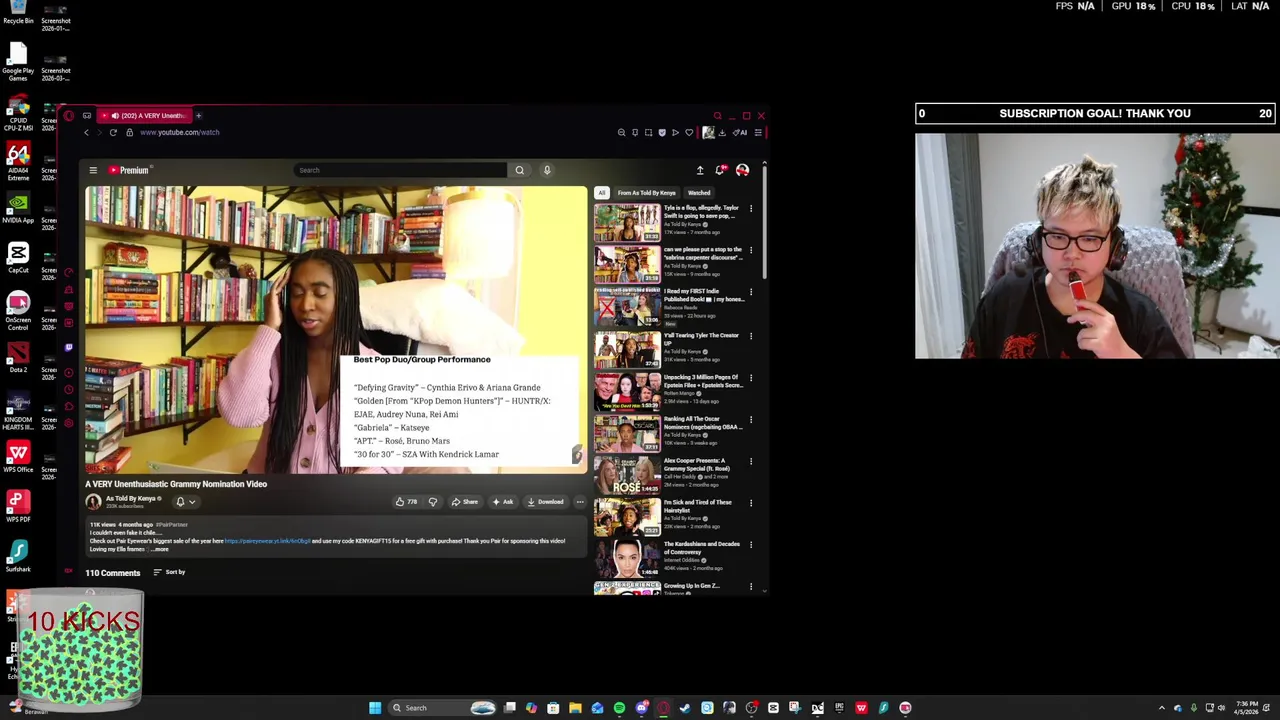Open the Surfshark desktop icon
The height and width of the screenshot is (720, 1280).
coord(18,556)
